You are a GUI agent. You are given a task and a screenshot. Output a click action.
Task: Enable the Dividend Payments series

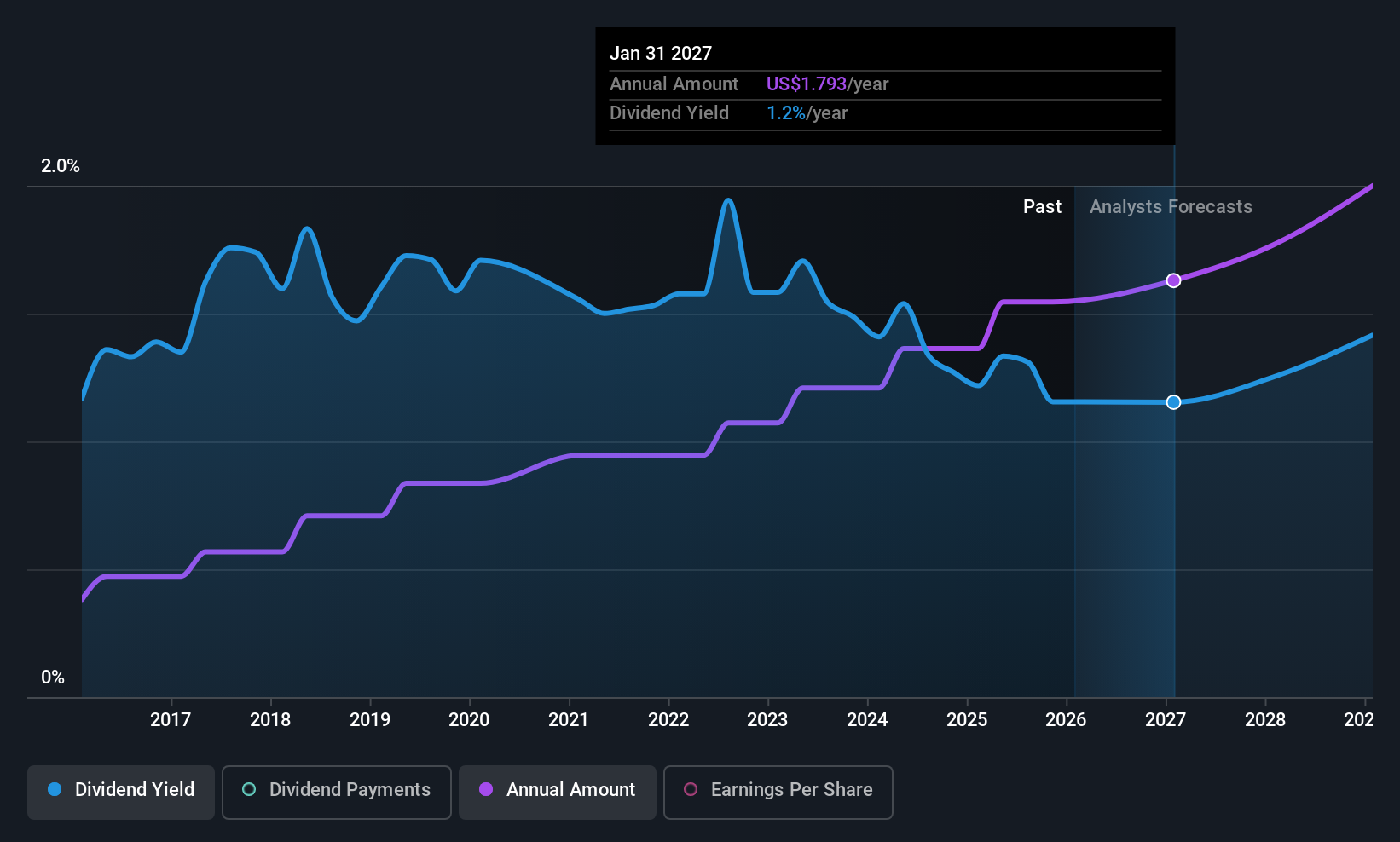coord(337,792)
